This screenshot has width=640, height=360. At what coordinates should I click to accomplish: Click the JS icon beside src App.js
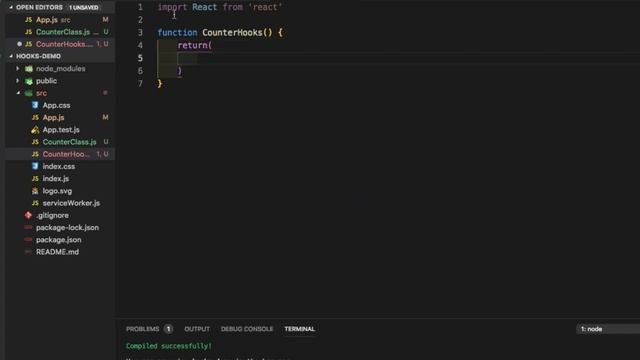pos(35,118)
